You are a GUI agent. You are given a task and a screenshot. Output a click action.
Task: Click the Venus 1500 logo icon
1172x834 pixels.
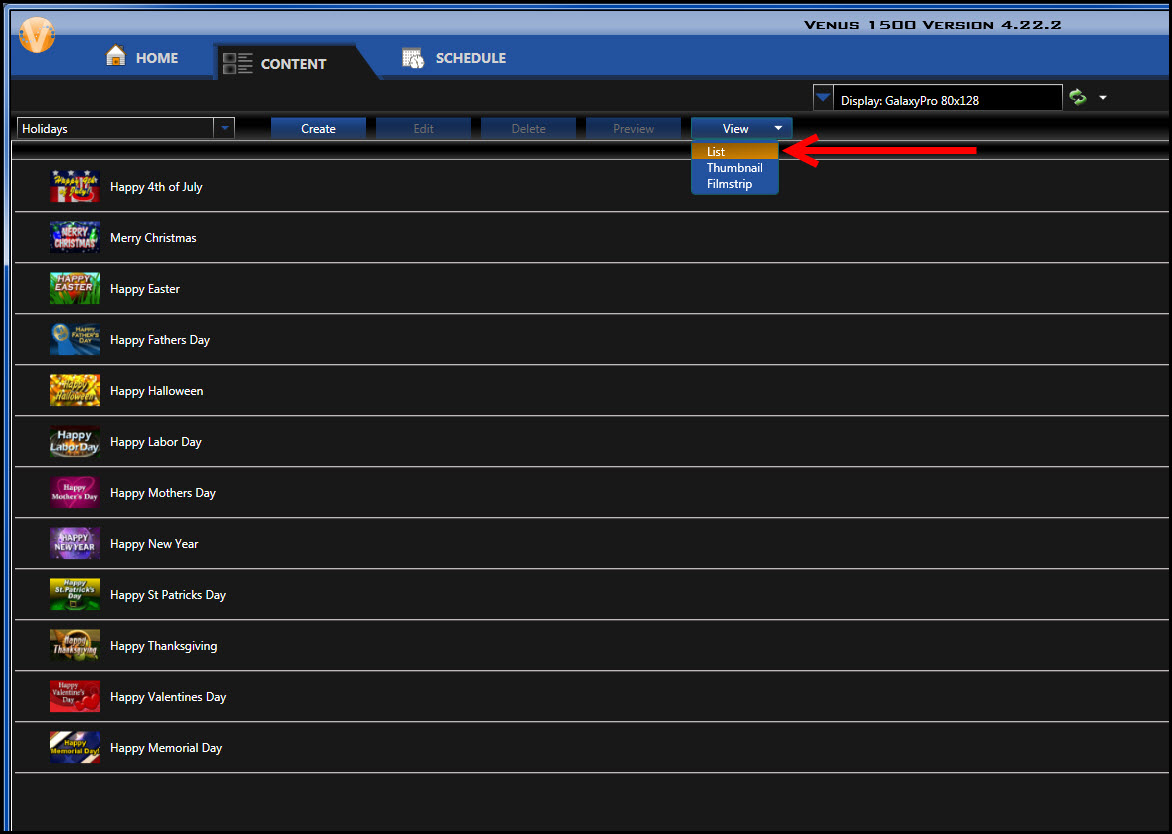[36, 34]
